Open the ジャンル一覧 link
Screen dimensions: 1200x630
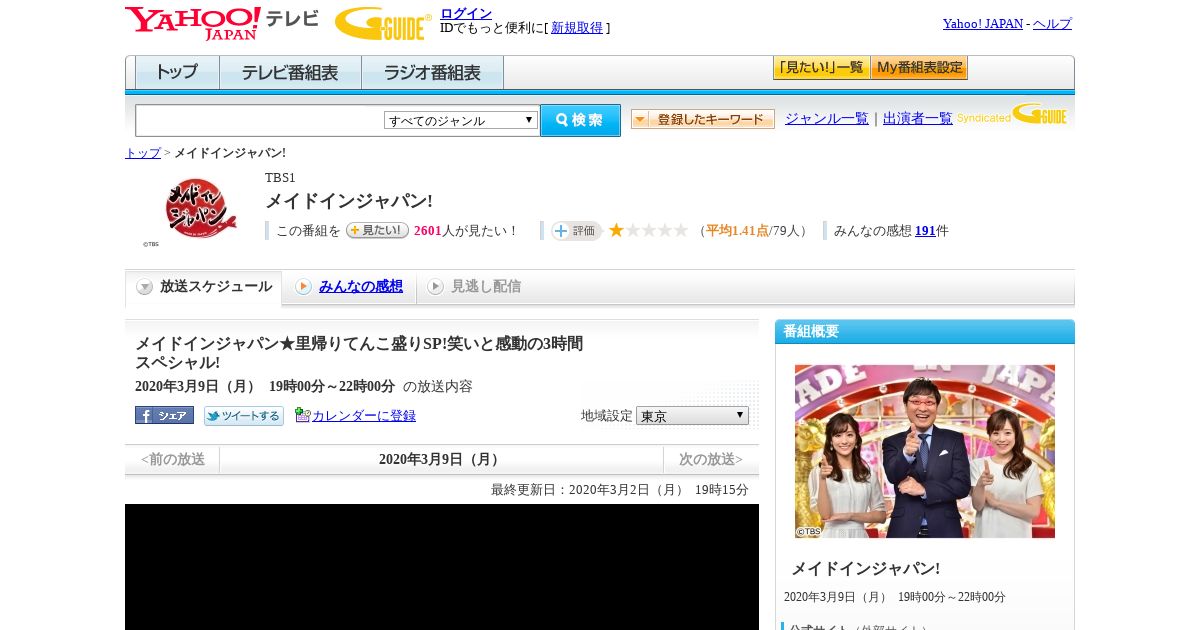click(827, 118)
